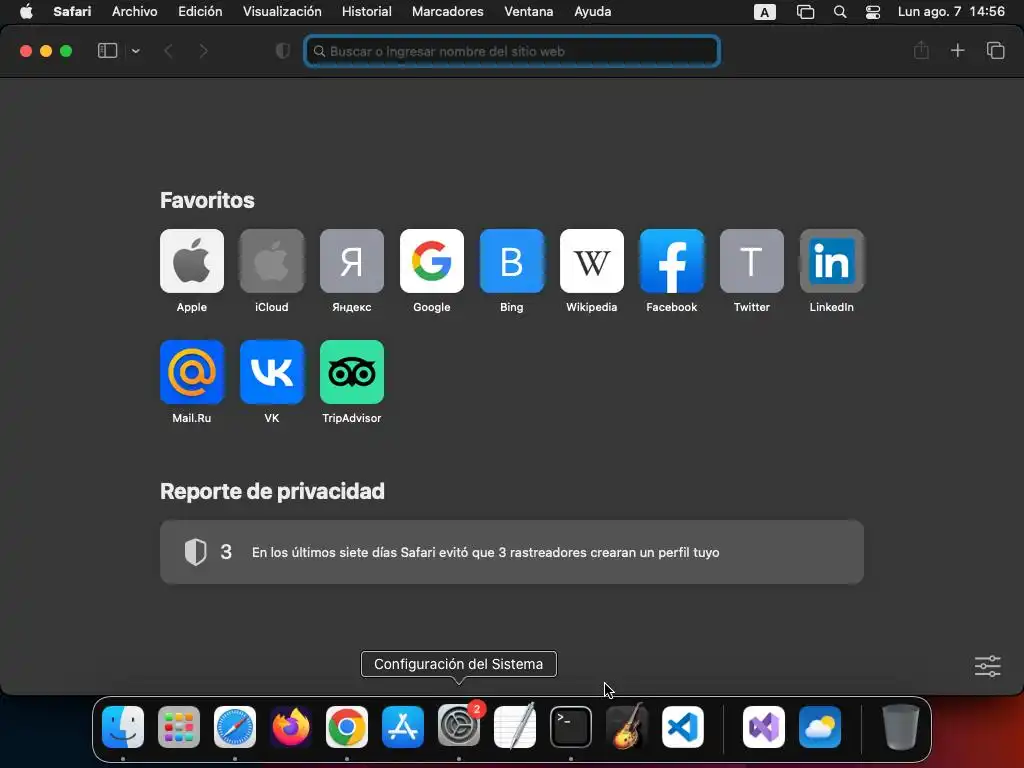The height and width of the screenshot is (768, 1024).
Task: Open the TripAdvisor favorite
Action: coord(351,372)
